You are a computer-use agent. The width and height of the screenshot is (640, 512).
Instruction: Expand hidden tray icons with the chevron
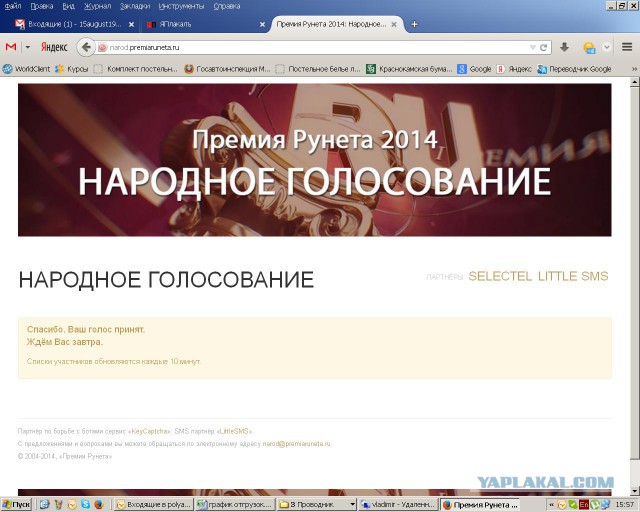(x=551, y=505)
